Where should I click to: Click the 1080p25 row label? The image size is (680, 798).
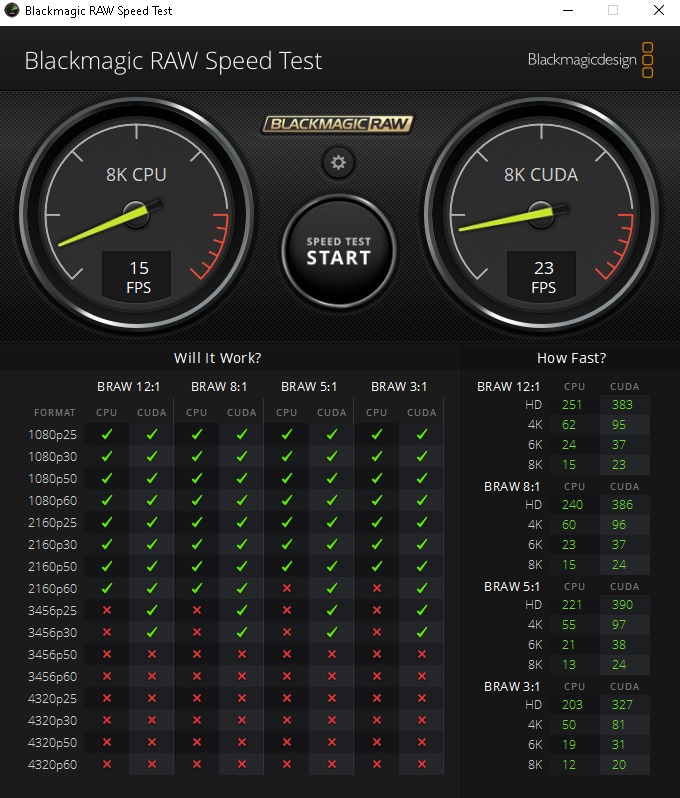52,435
